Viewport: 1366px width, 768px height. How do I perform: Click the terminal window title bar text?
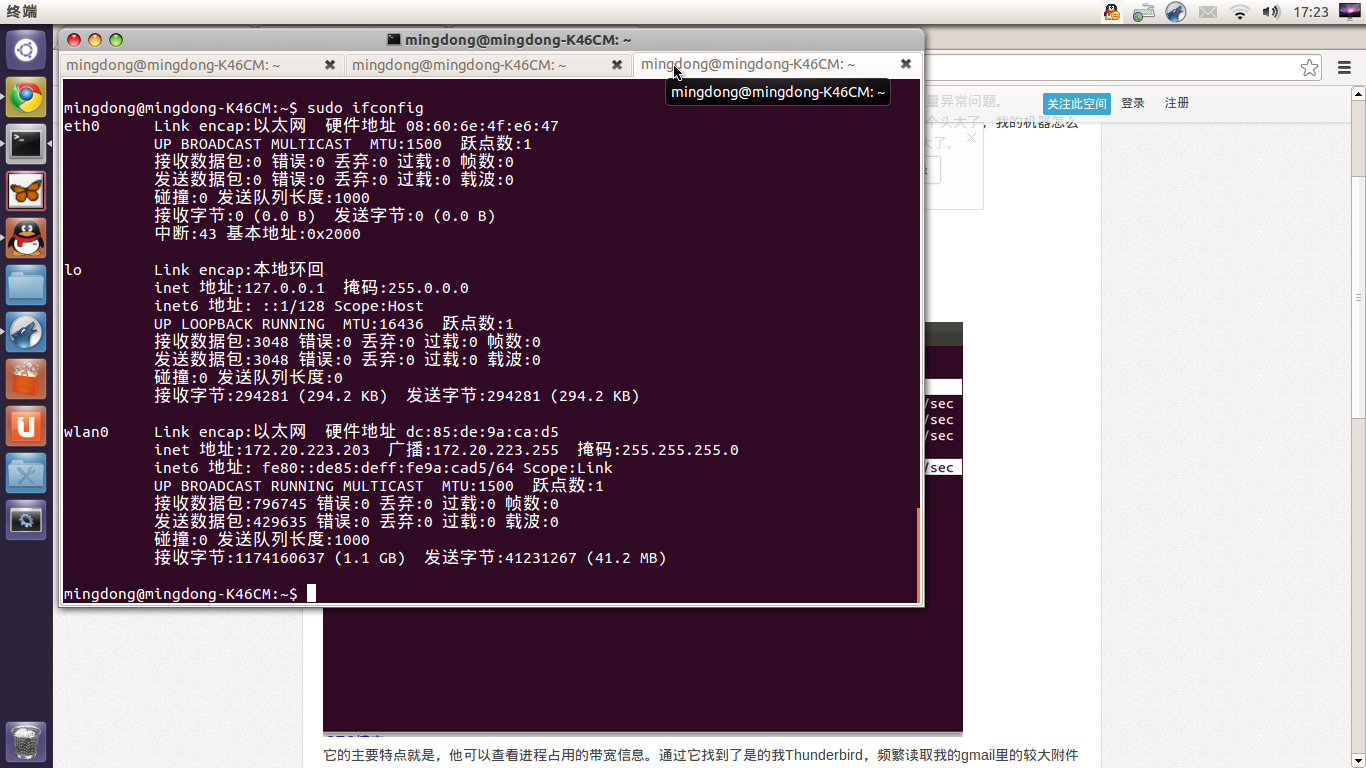tap(518, 40)
